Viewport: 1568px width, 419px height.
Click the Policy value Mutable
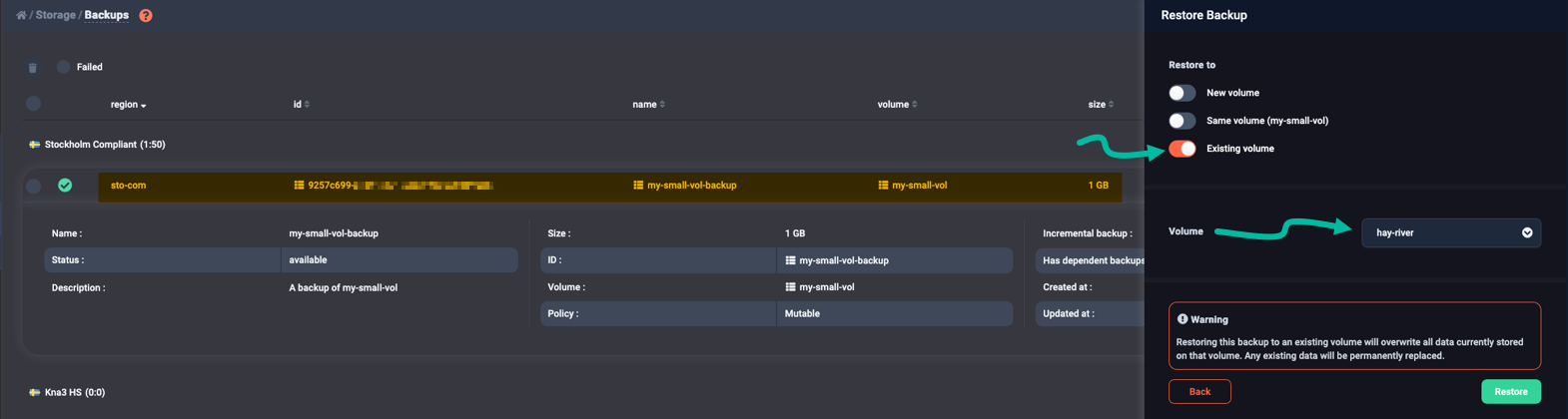[802, 314]
